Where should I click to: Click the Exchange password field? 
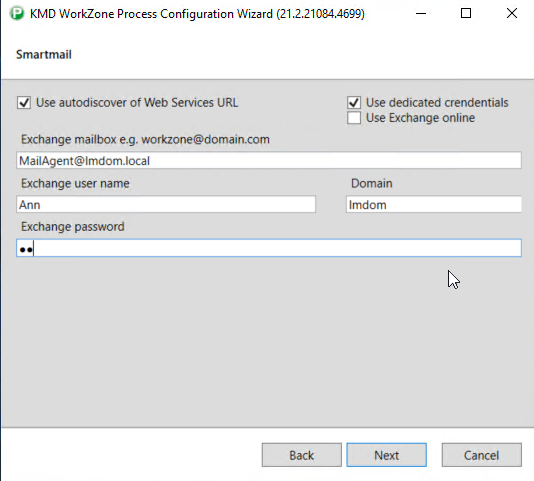[x=269, y=248]
